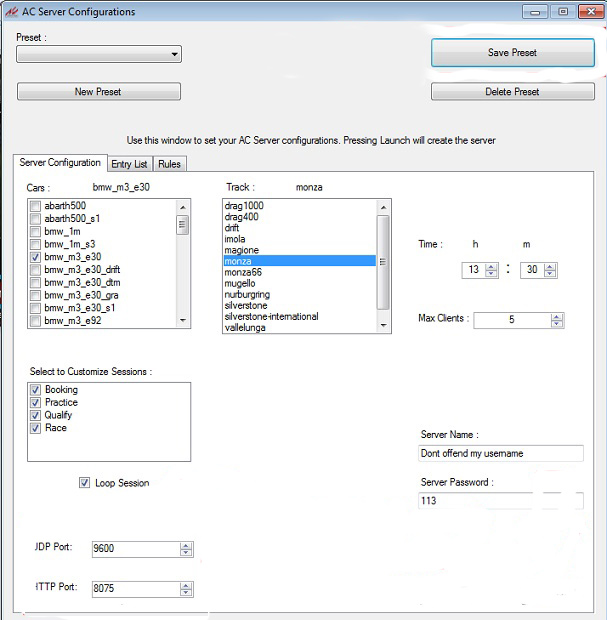607x620 pixels.
Task: Uncheck the bmw_m3_e30 car checkbox
Action: pyautogui.click(x=36, y=257)
